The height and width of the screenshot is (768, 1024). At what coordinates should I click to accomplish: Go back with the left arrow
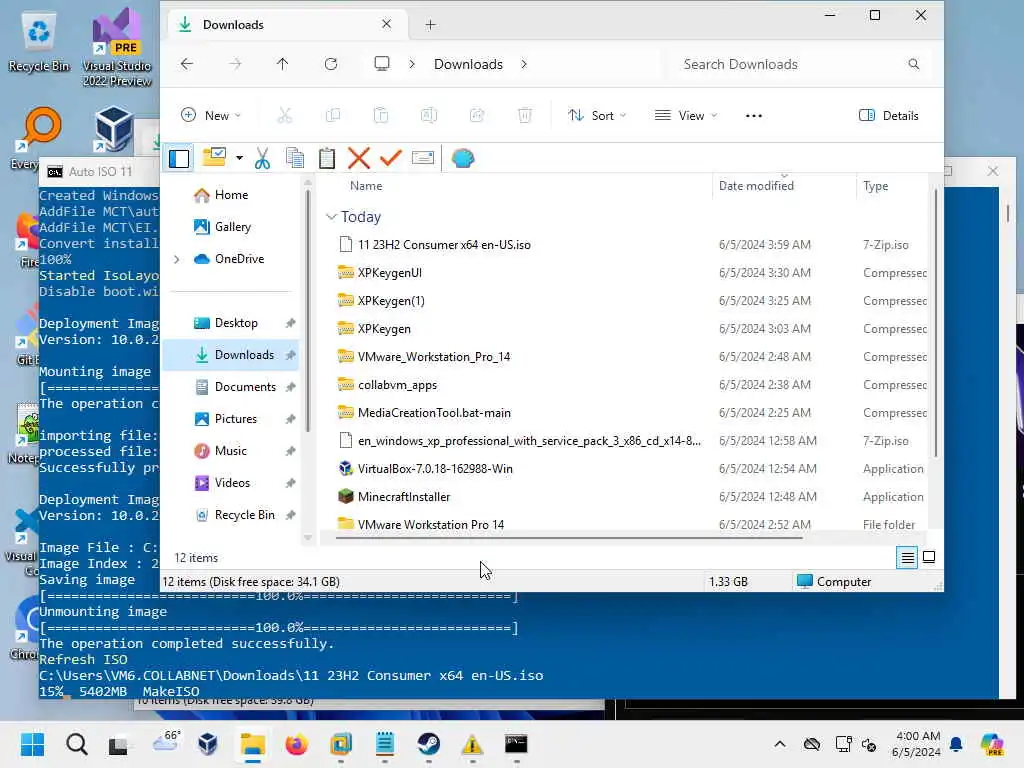pos(187,64)
